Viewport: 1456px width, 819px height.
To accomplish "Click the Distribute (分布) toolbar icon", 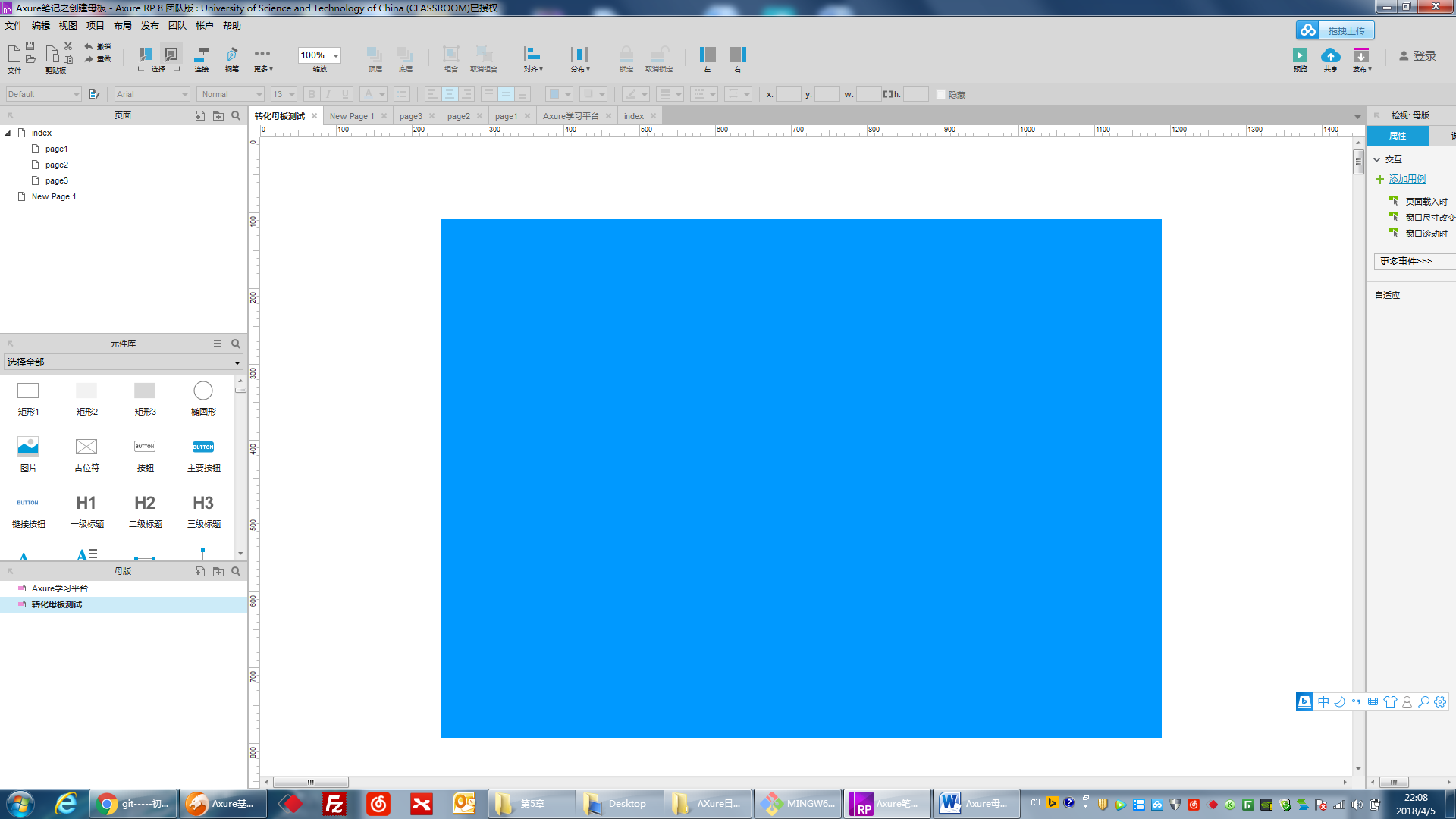I will pos(579,55).
